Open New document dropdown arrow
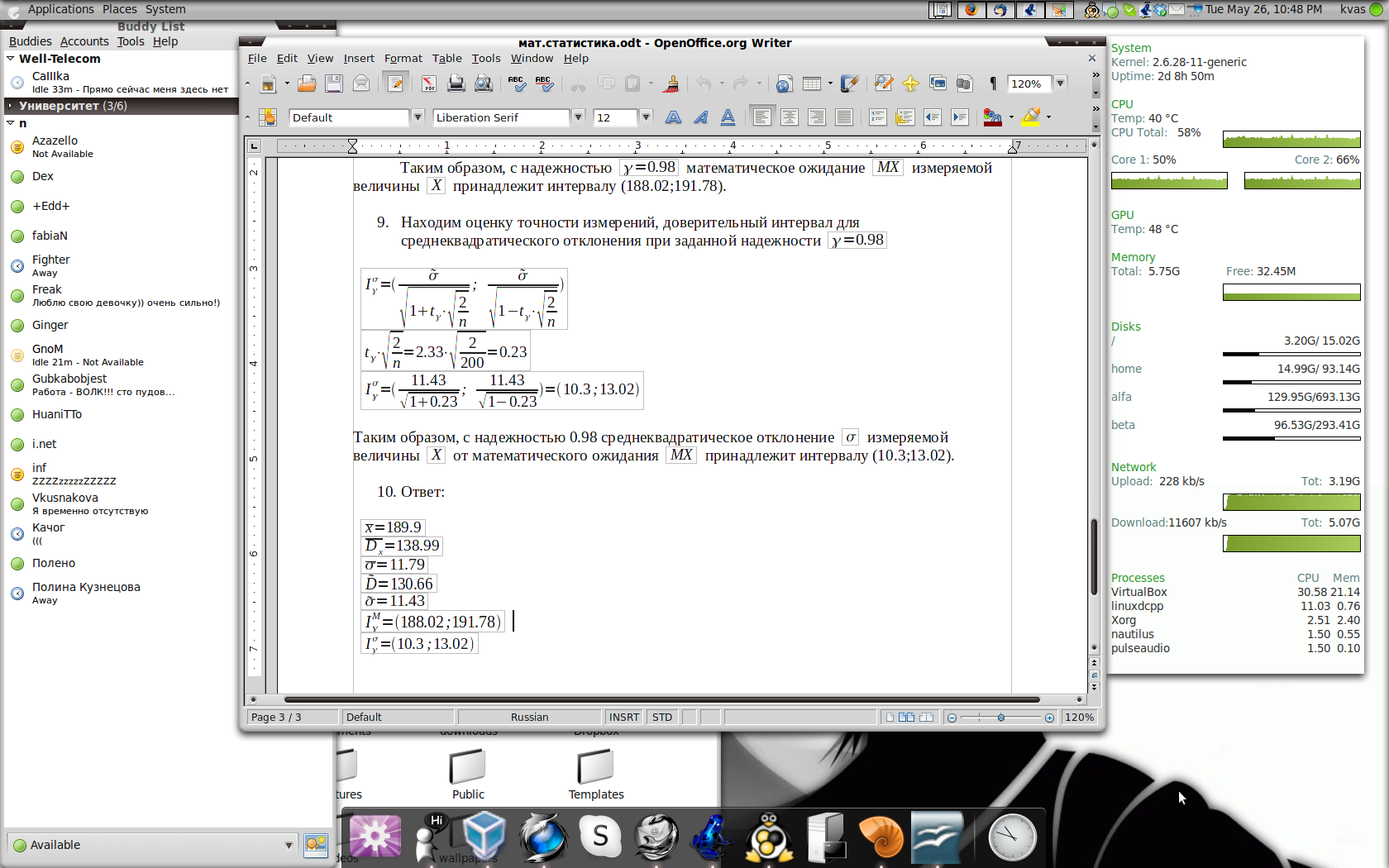 coord(287,83)
